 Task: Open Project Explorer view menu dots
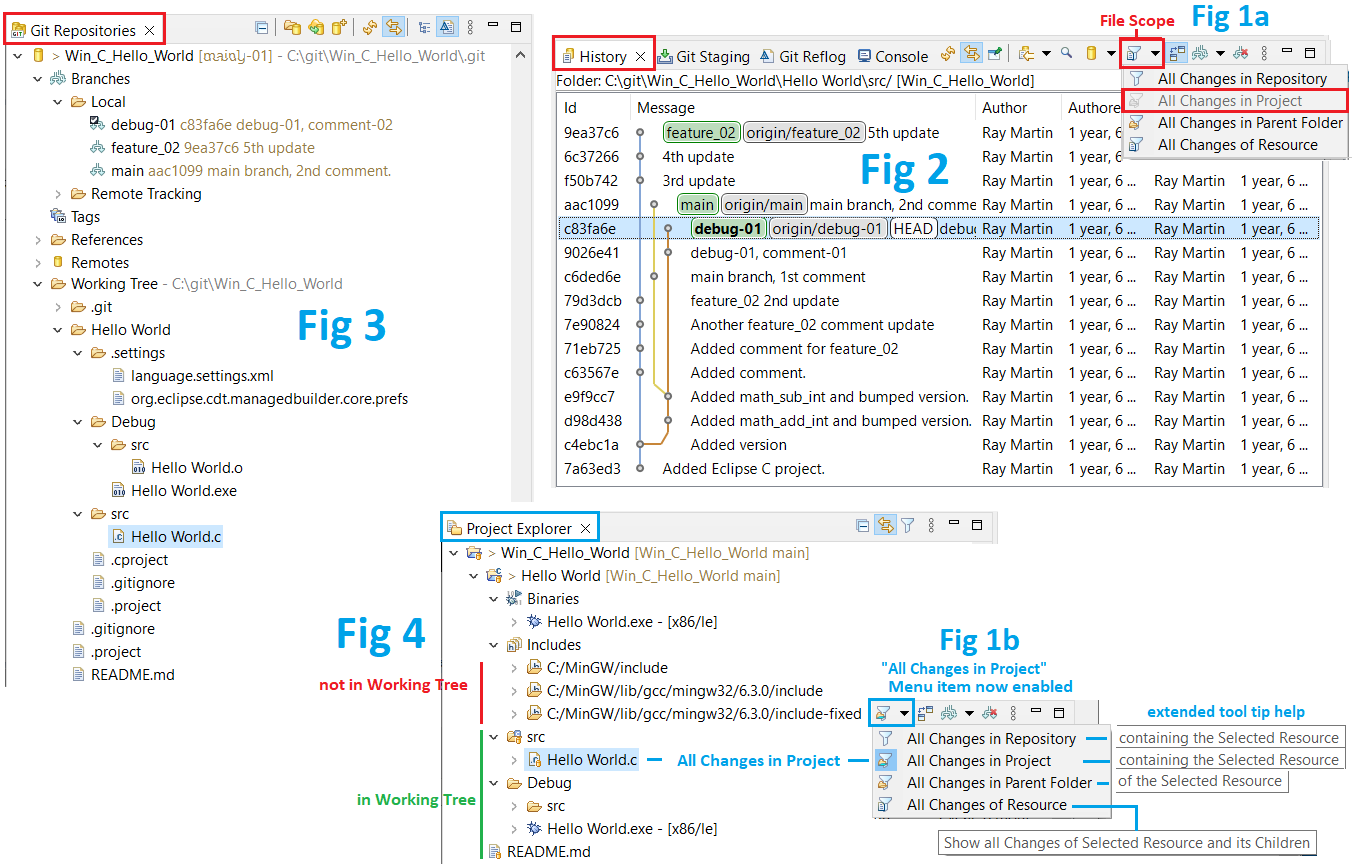click(931, 525)
